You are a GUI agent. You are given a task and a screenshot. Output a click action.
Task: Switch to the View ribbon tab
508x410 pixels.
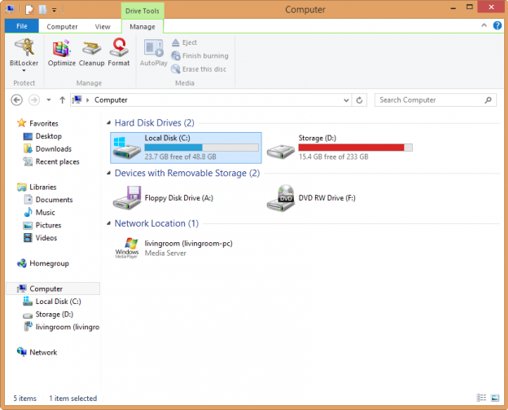pos(102,27)
